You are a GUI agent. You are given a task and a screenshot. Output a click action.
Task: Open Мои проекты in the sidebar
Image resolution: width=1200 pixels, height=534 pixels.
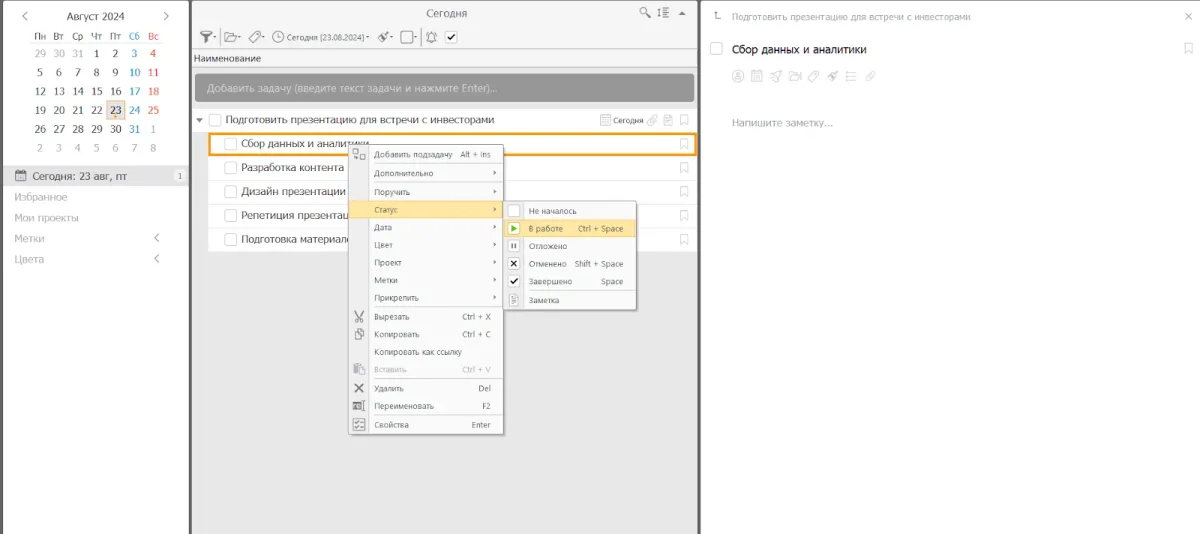[46, 218]
